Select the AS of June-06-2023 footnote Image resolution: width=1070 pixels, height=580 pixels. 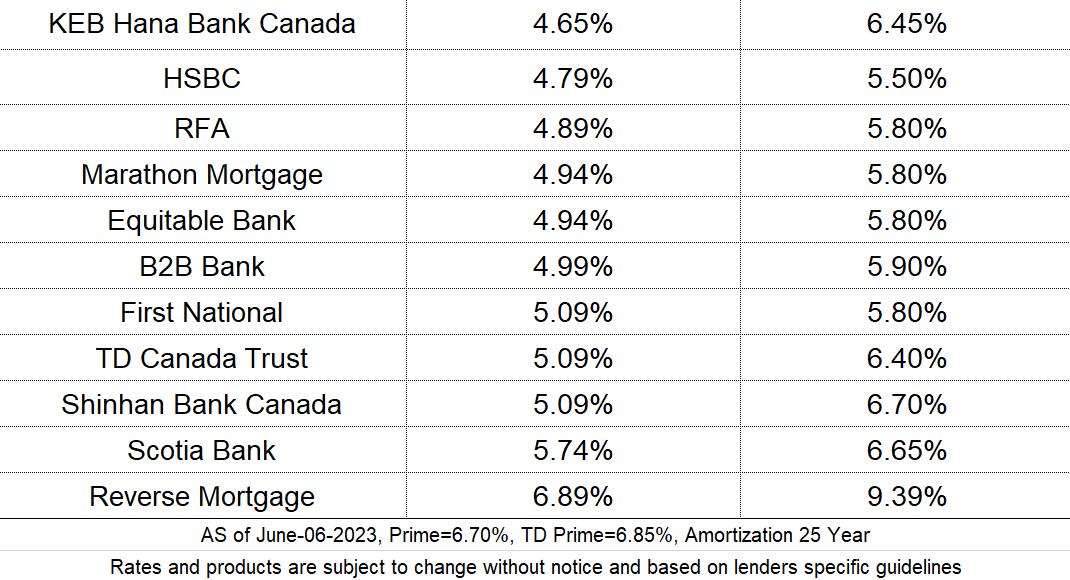[535, 535]
